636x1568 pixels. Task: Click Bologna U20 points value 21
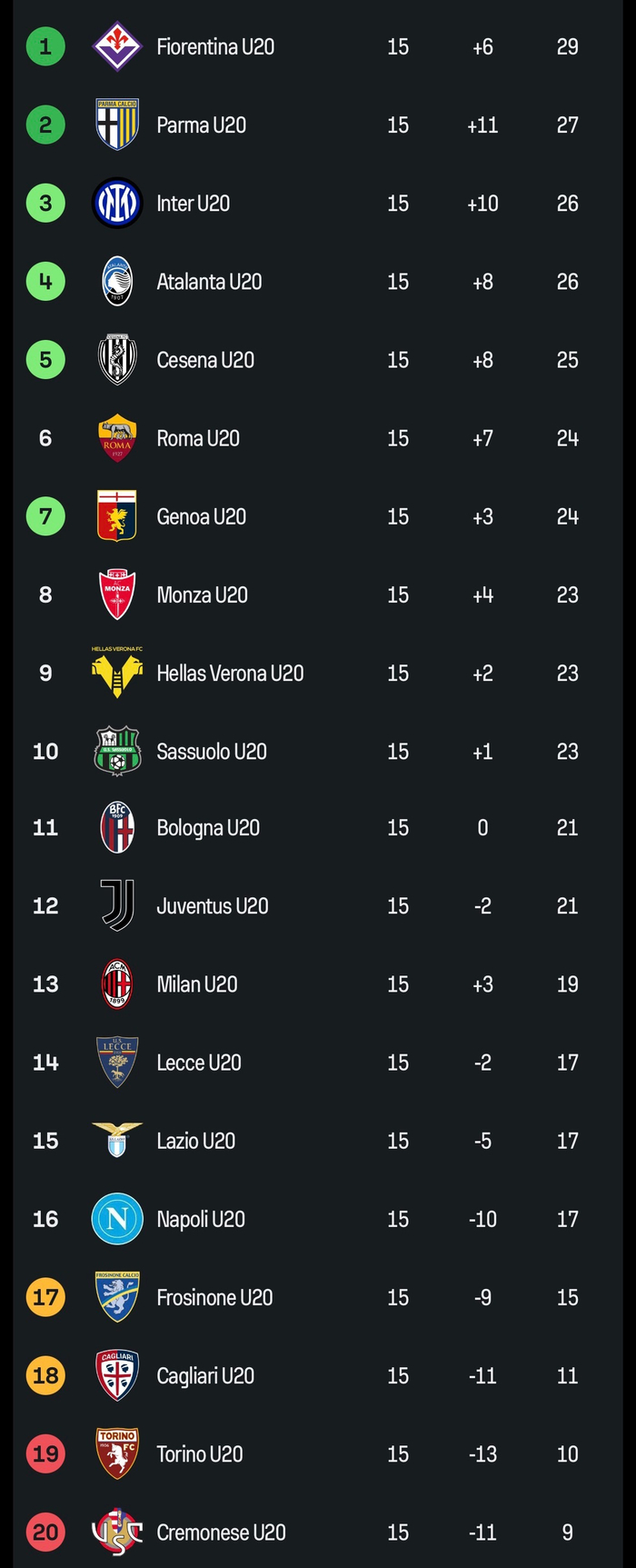tap(567, 828)
